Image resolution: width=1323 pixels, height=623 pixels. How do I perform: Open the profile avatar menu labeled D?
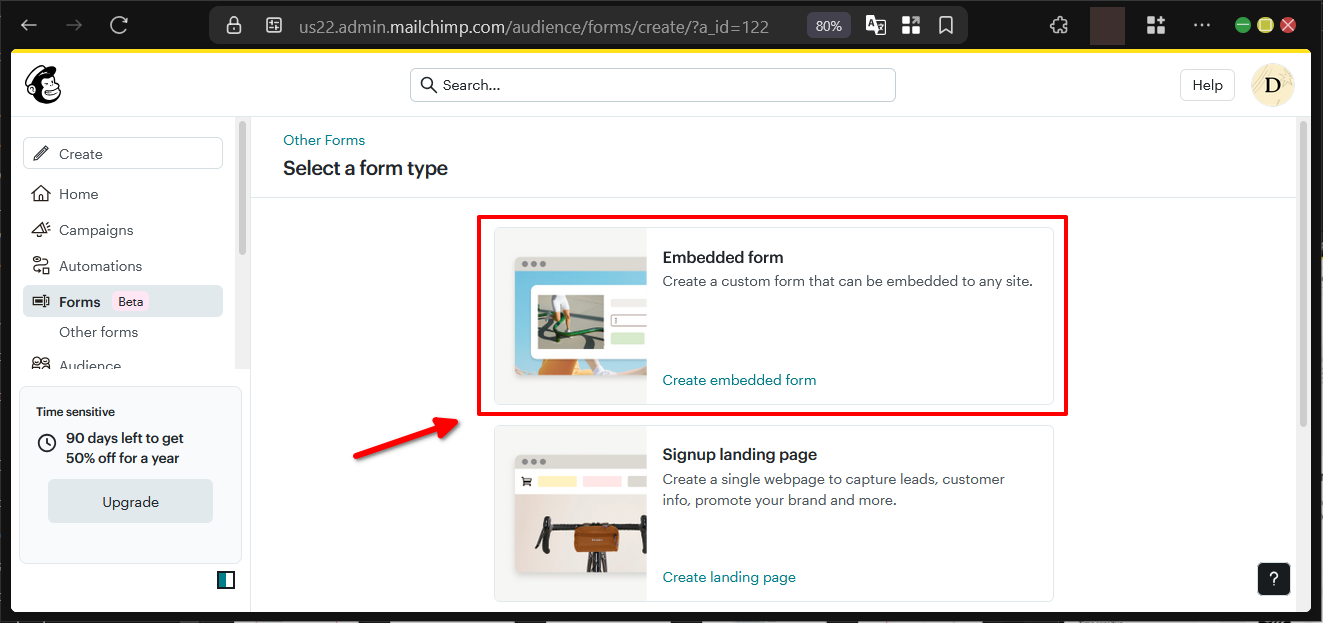coord(1272,85)
